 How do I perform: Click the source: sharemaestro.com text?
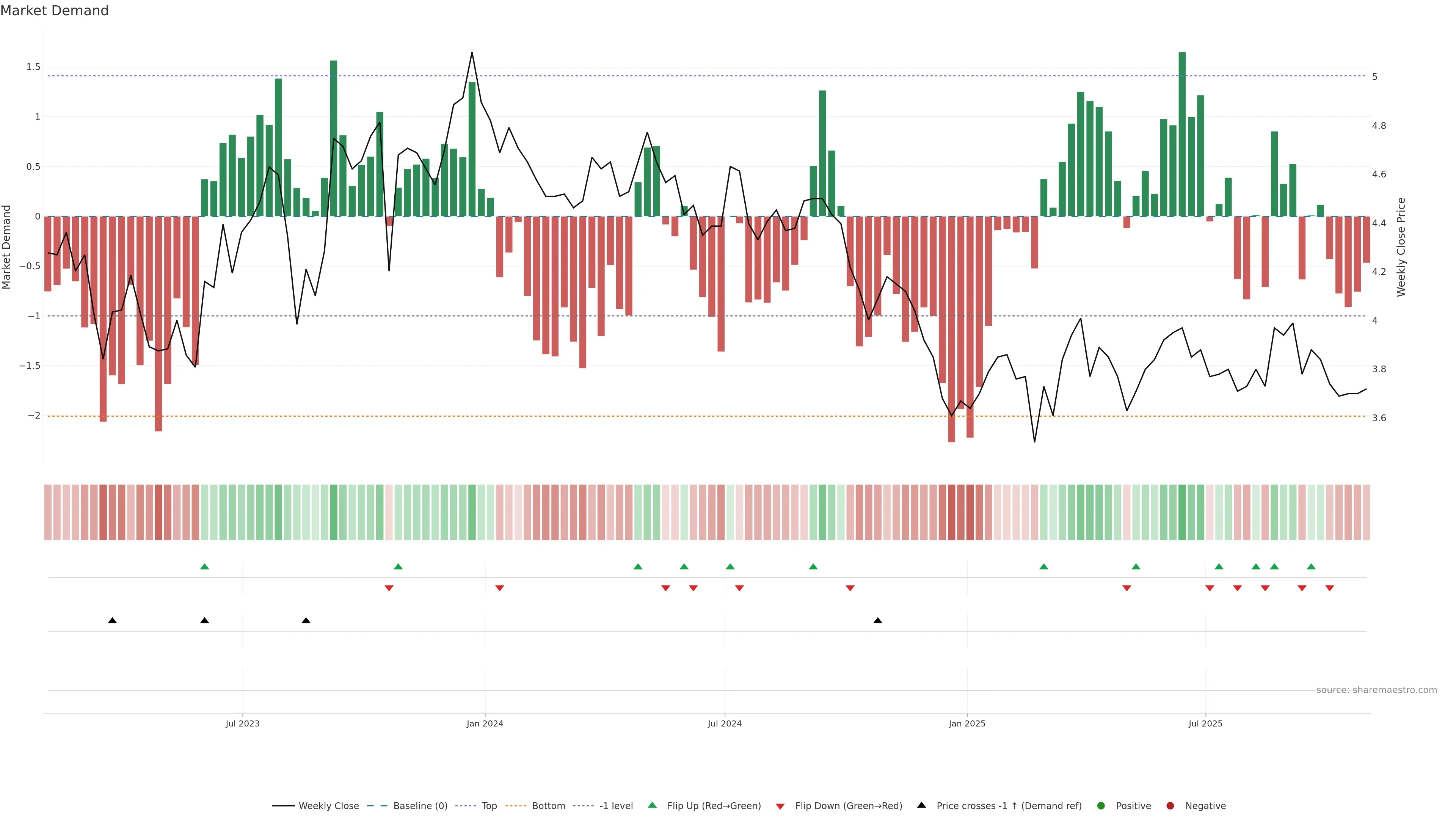1376,690
